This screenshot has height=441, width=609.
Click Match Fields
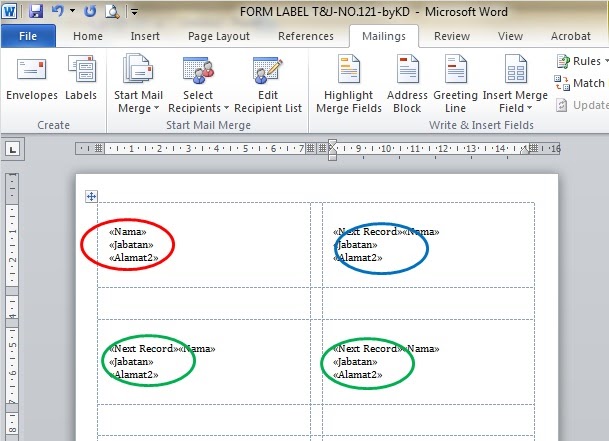580,83
